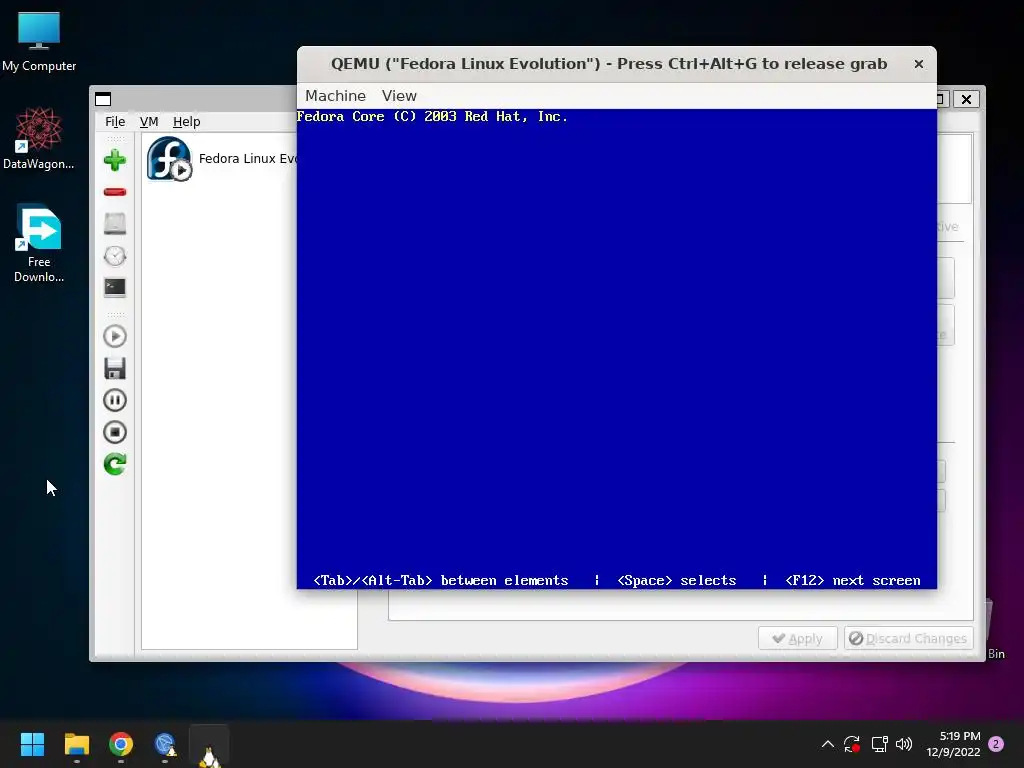The image size is (1024, 768).
Task: Click the red minus remove VM icon
Action: click(115, 192)
